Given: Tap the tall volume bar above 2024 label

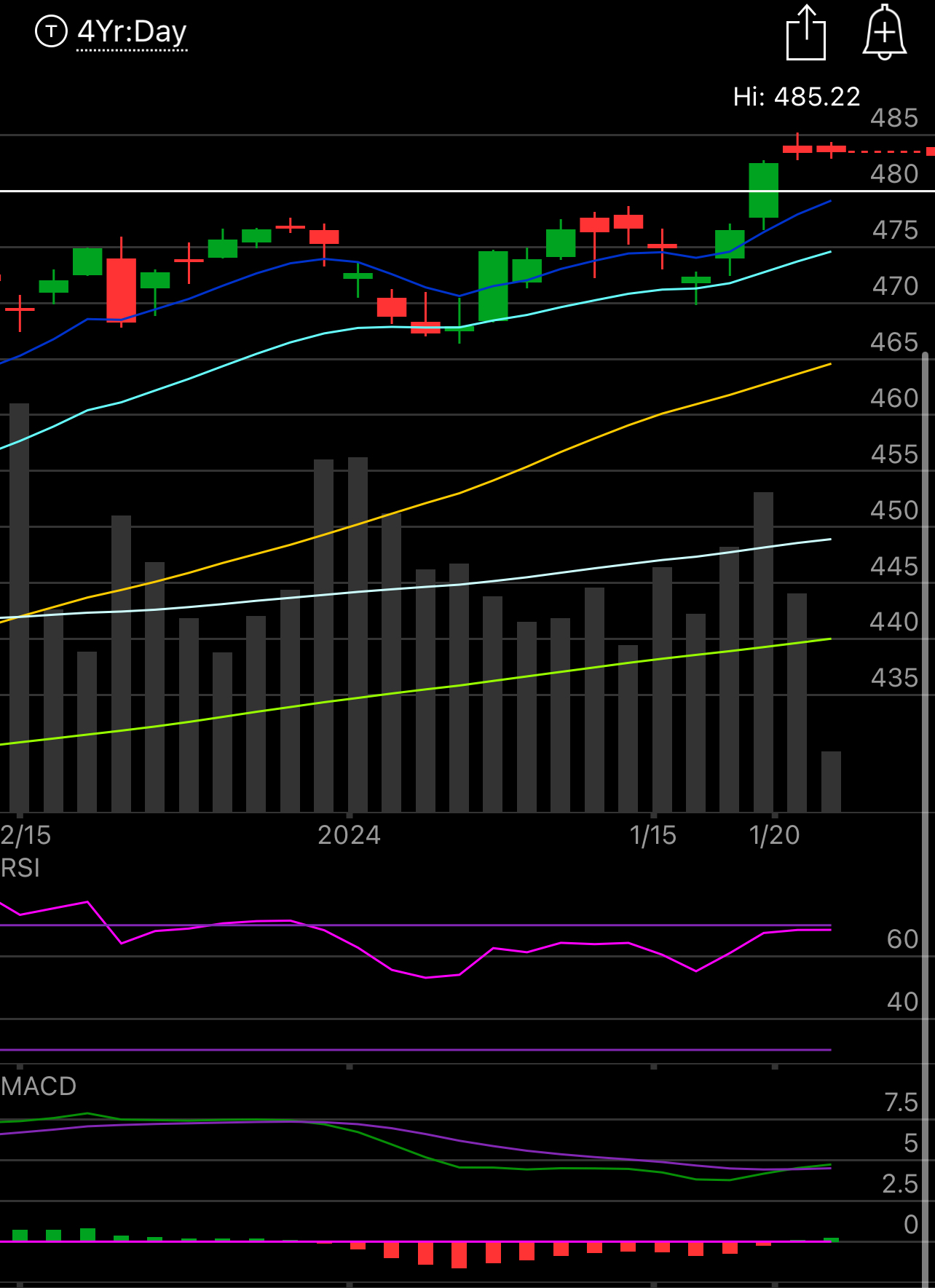Looking at the screenshot, I should pyautogui.click(x=358, y=634).
